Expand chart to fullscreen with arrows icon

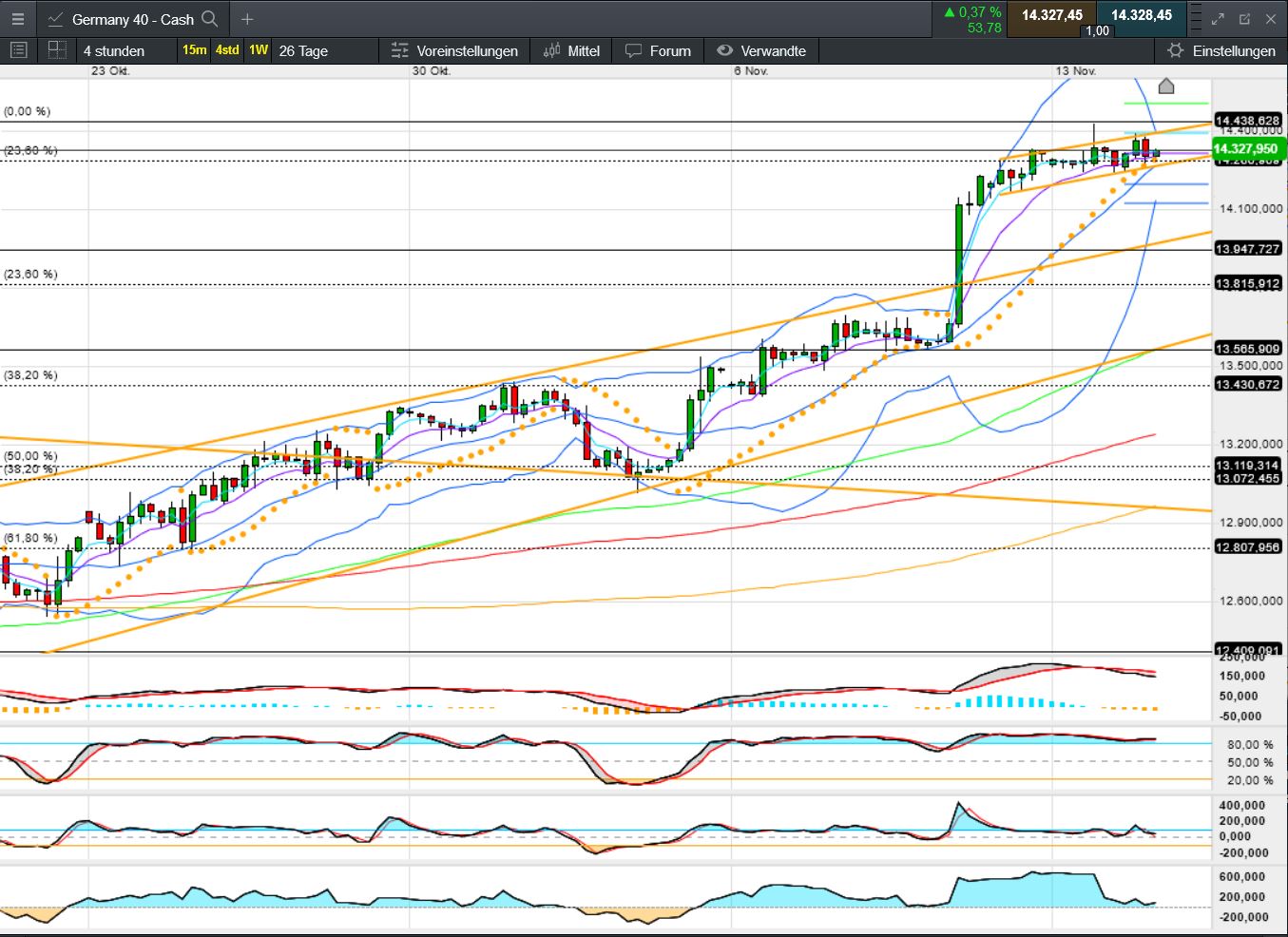pos(1218,19)
